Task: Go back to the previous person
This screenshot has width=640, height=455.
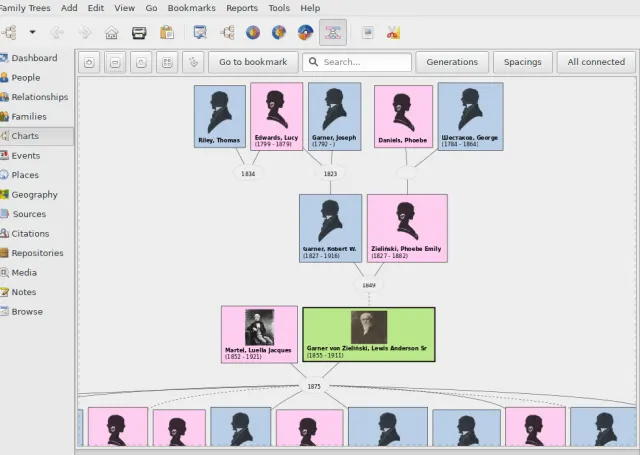Action: 57,32
